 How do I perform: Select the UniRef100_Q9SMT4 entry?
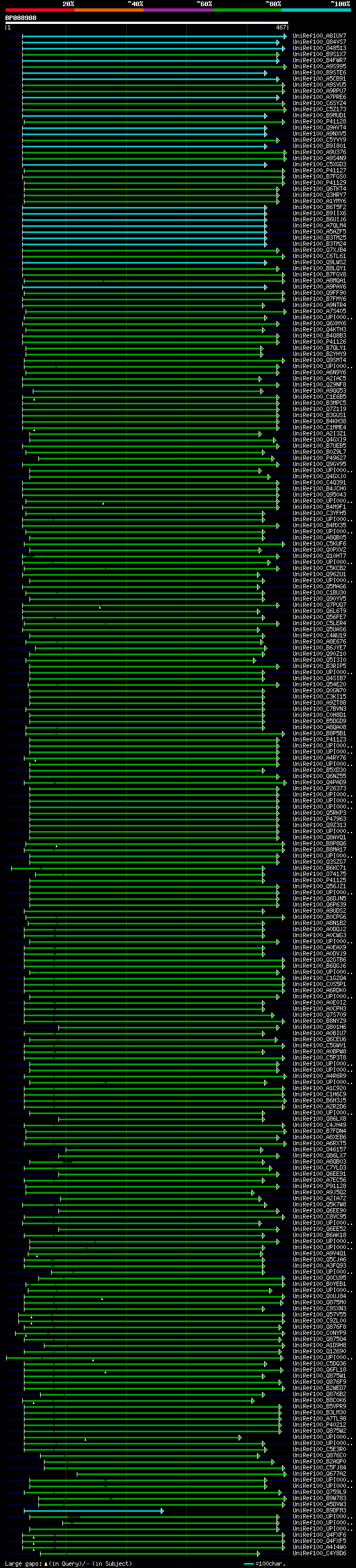pyautogui.click(x=319, y=360)
